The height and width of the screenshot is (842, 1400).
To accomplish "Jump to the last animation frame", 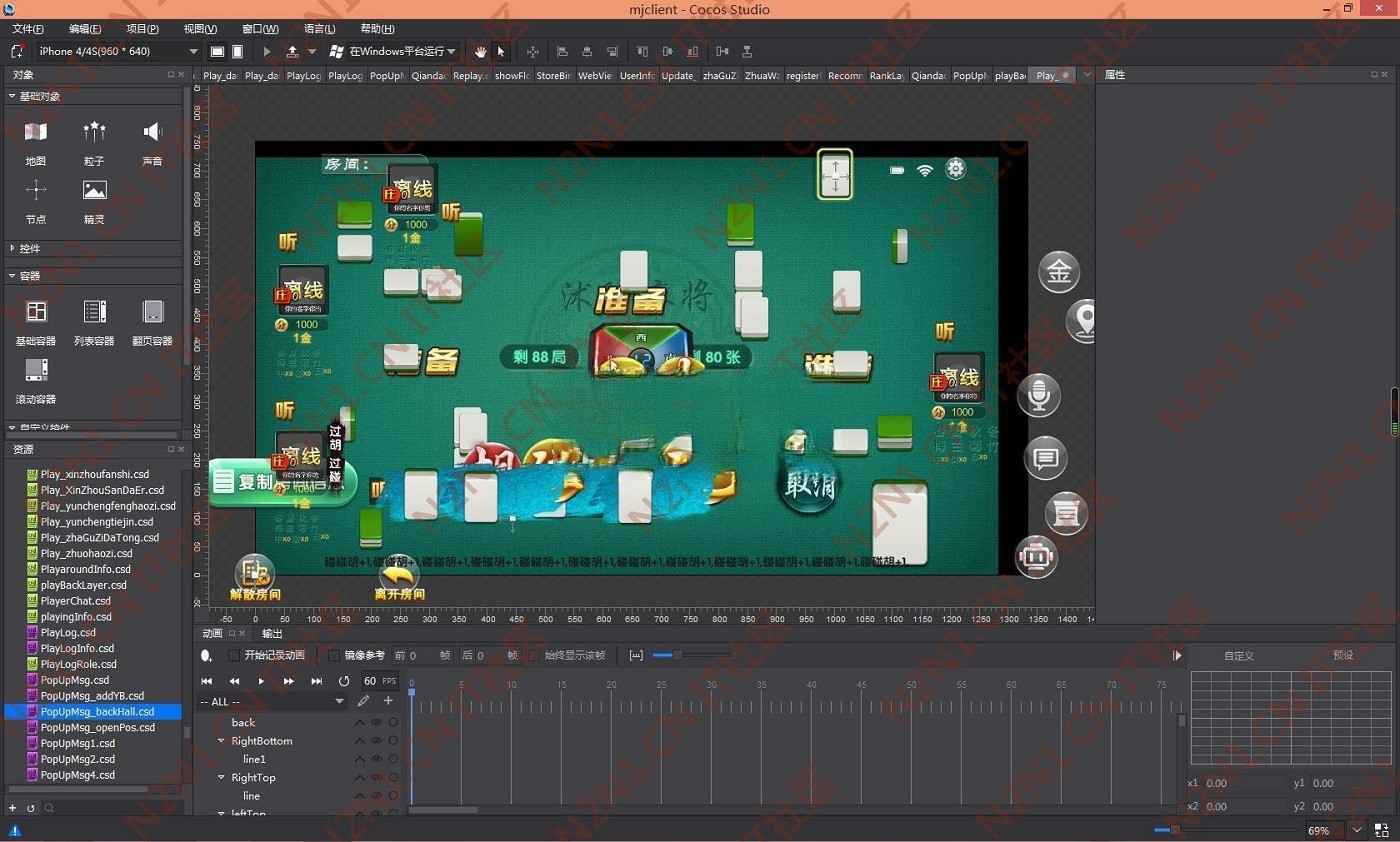I will 317,681.
